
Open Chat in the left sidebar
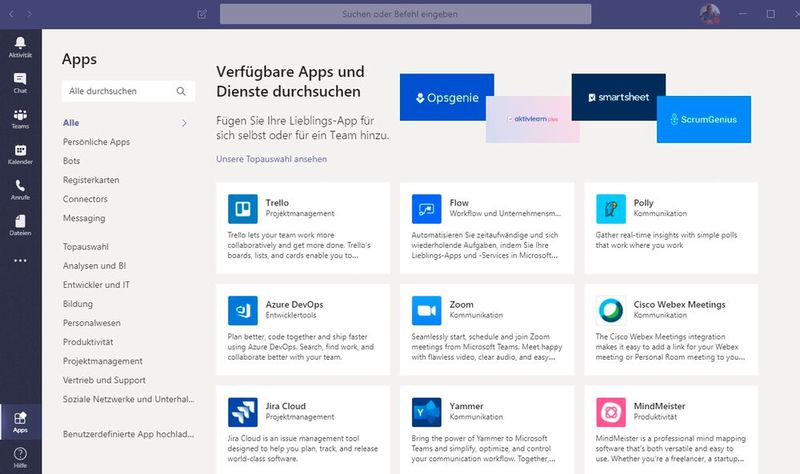tap(20, 82)
